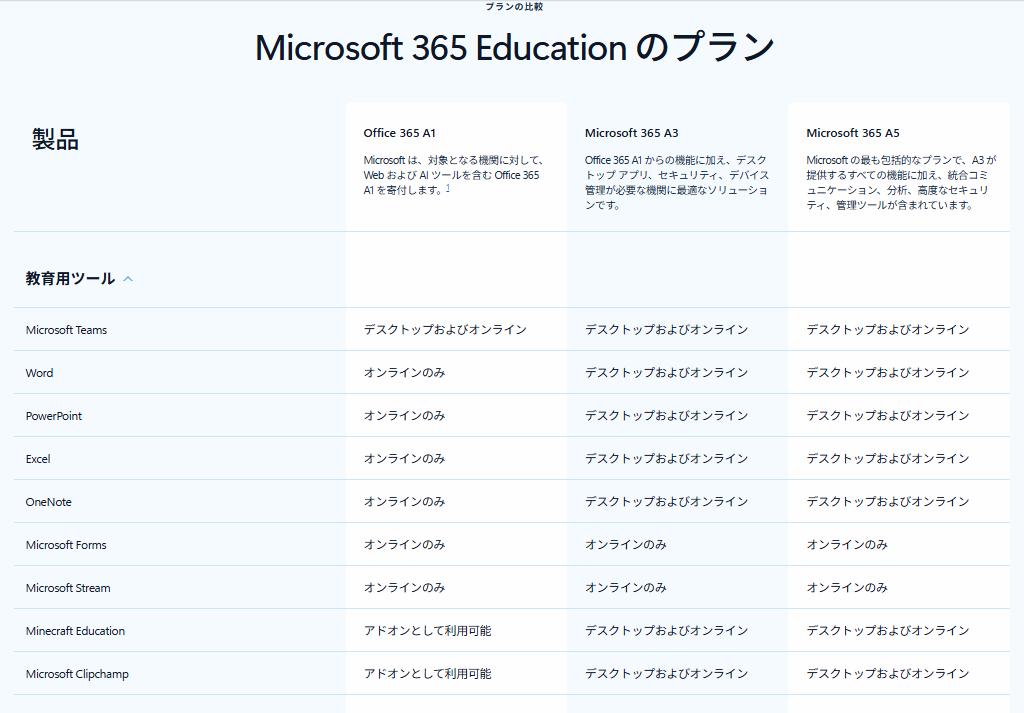Select the Microsoft Teams row label
Image resolution: width=1024 pixels, height=713 pixels.
click(66, 330)
